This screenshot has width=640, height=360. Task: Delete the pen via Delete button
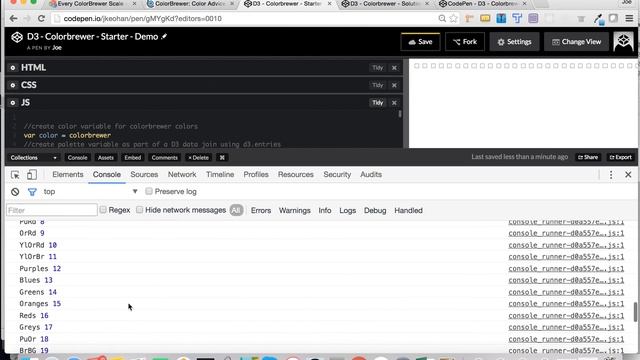[x=198, y=158]
